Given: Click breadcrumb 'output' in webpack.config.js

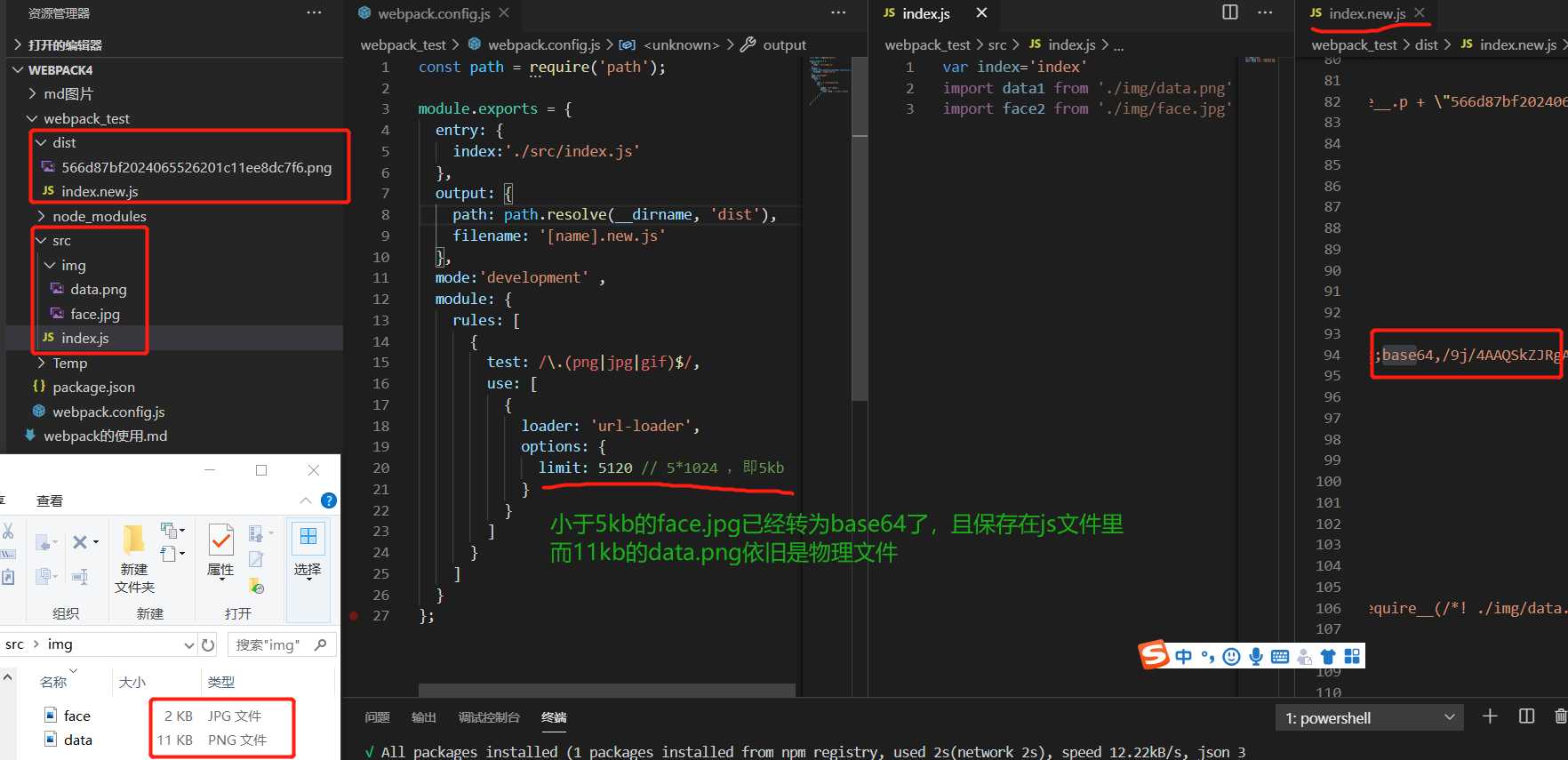Looking at the screenshot, I should pos(784,44).
